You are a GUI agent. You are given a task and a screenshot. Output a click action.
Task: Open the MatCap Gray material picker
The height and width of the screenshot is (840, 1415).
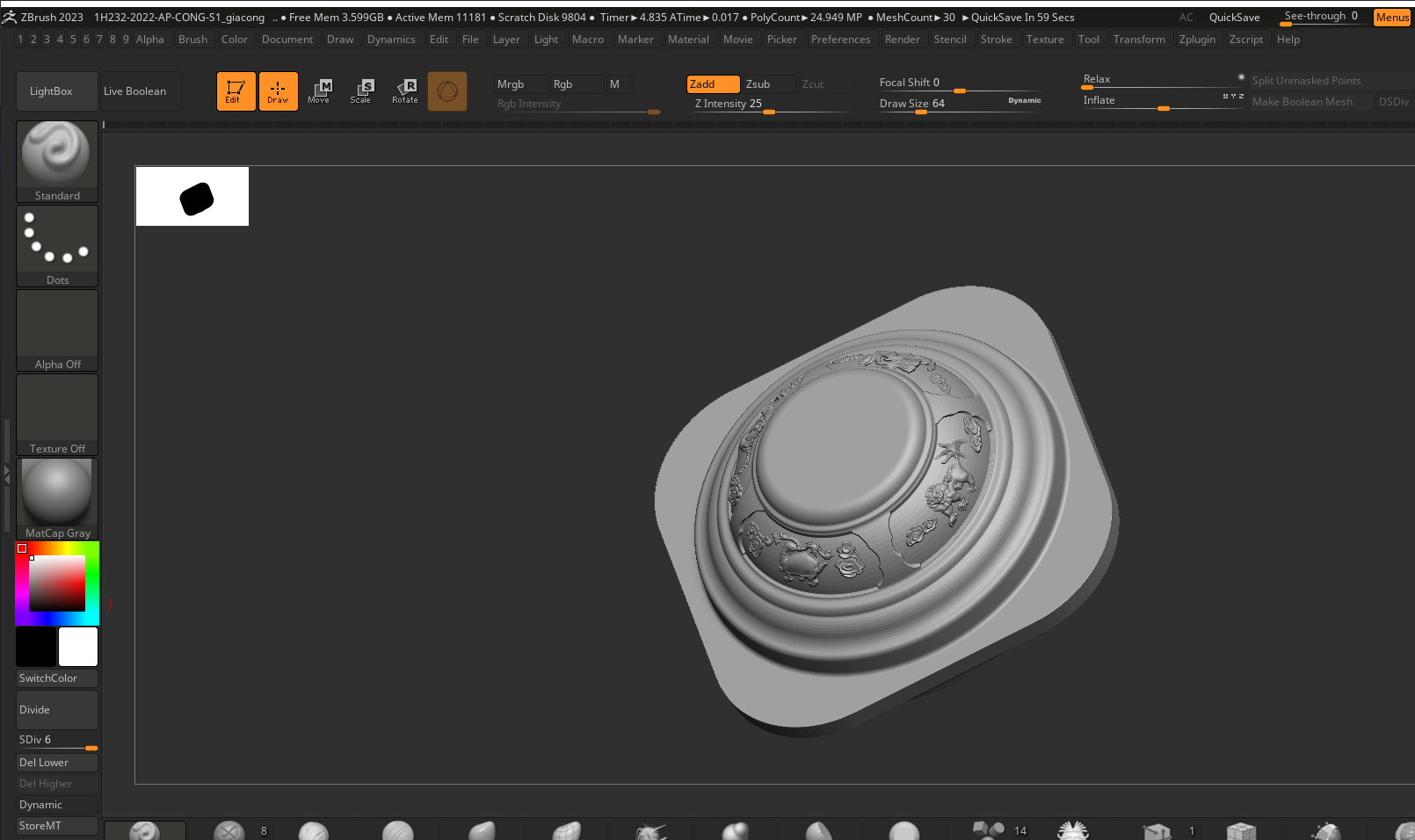(57, 498)
